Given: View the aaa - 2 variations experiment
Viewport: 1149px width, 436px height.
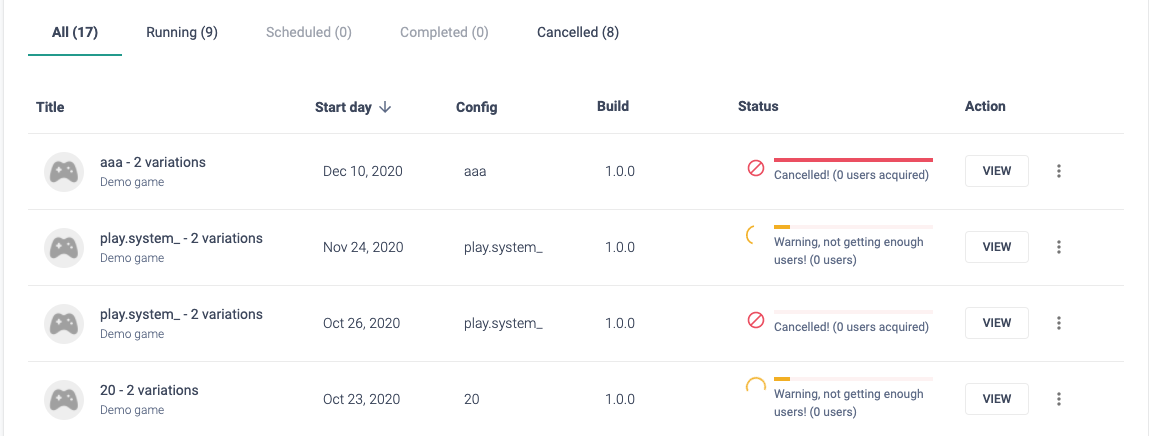Looking at the screenshot, I should 997,171.
